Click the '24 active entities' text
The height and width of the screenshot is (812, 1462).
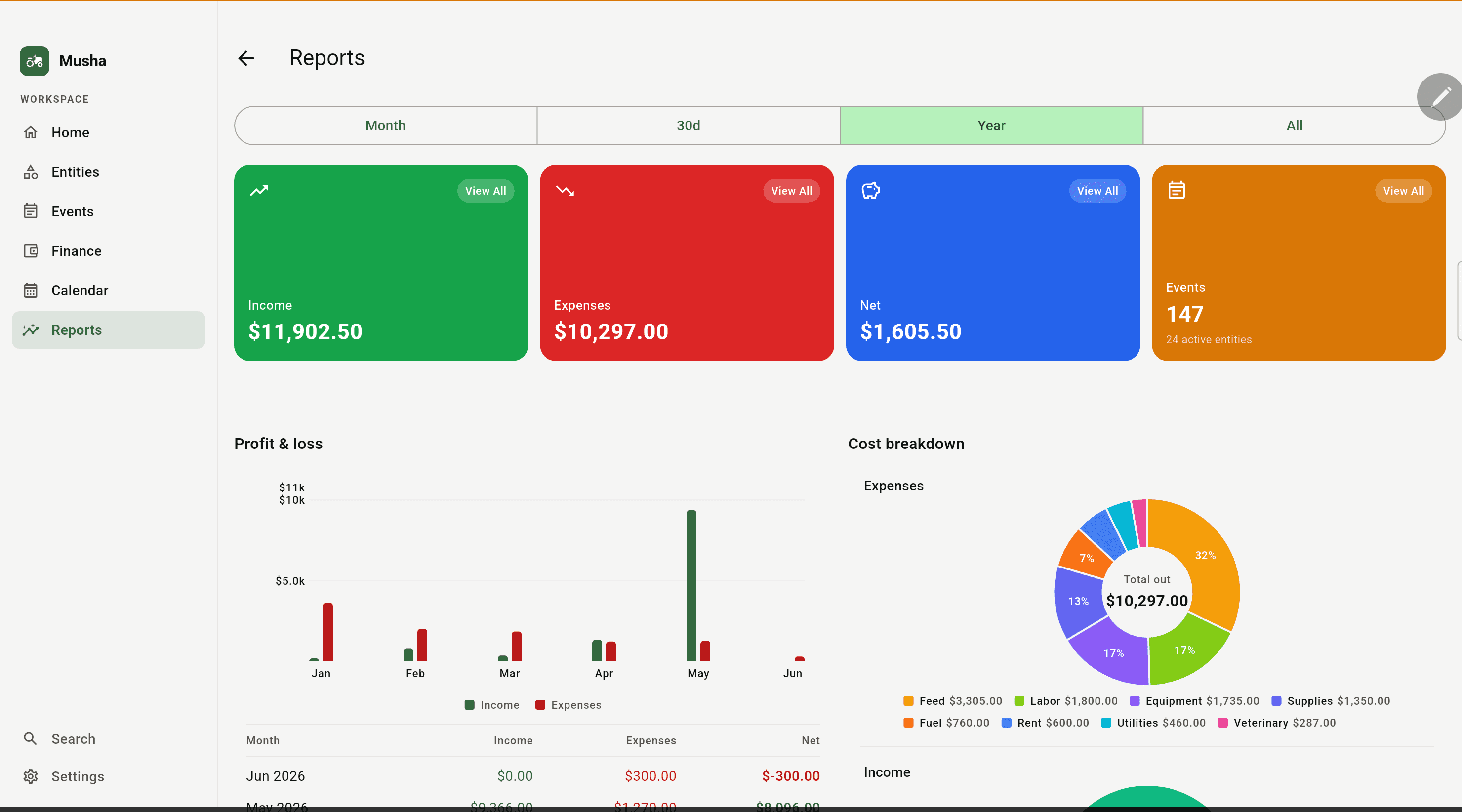[1209, 339]
